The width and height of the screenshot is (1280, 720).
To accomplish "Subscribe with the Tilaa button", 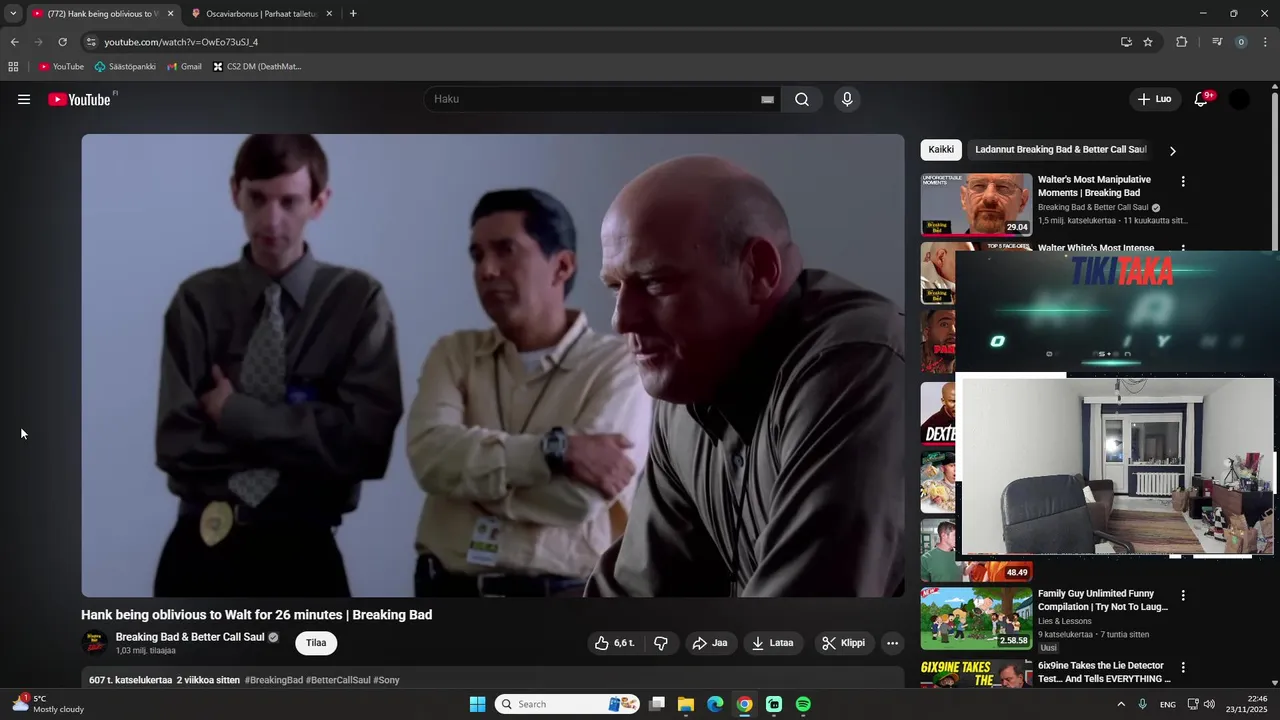I will click(316, 643).
